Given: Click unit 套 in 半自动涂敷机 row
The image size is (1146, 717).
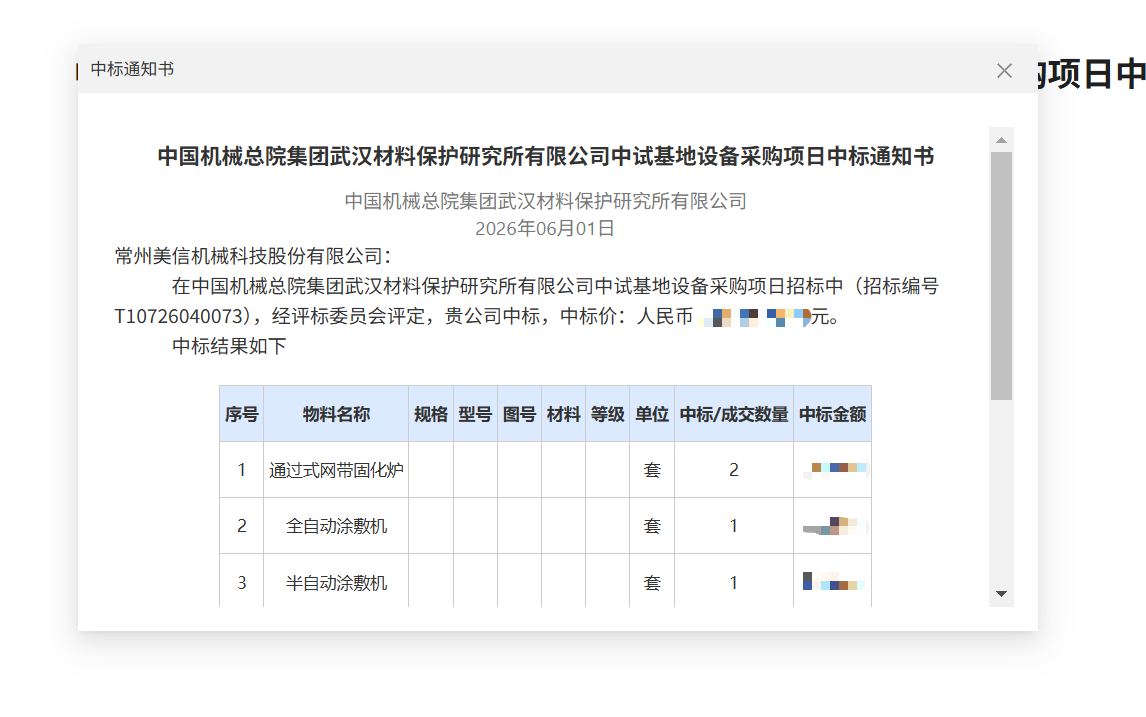Looking at the screenshot, I should (652, 583).
